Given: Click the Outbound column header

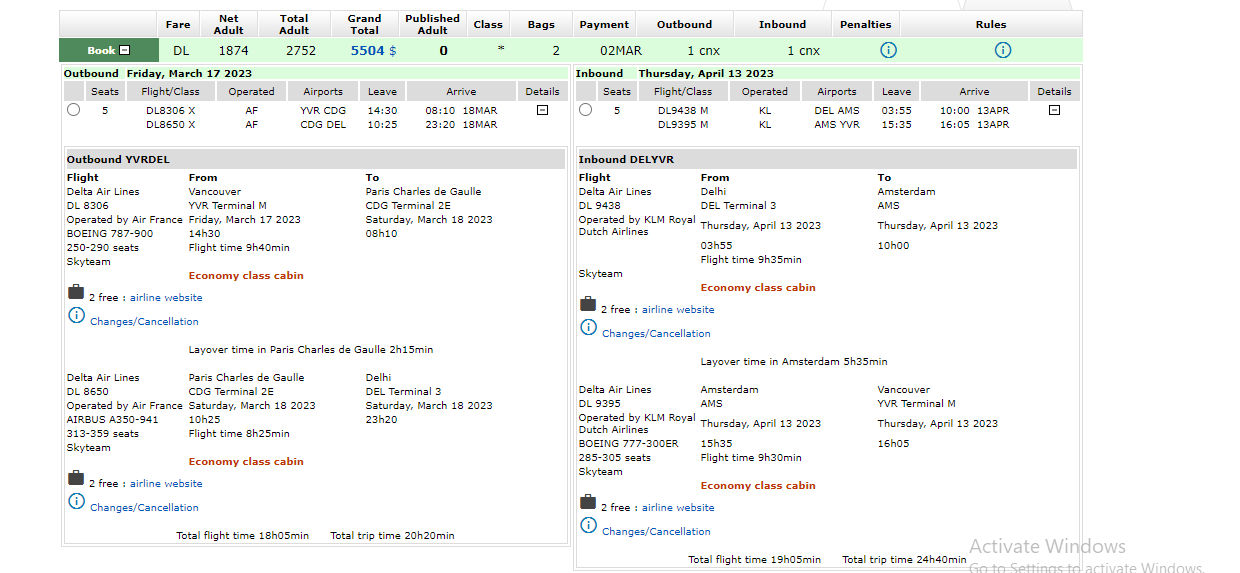Looking at the screenshot, I should (x=684, y=25).
